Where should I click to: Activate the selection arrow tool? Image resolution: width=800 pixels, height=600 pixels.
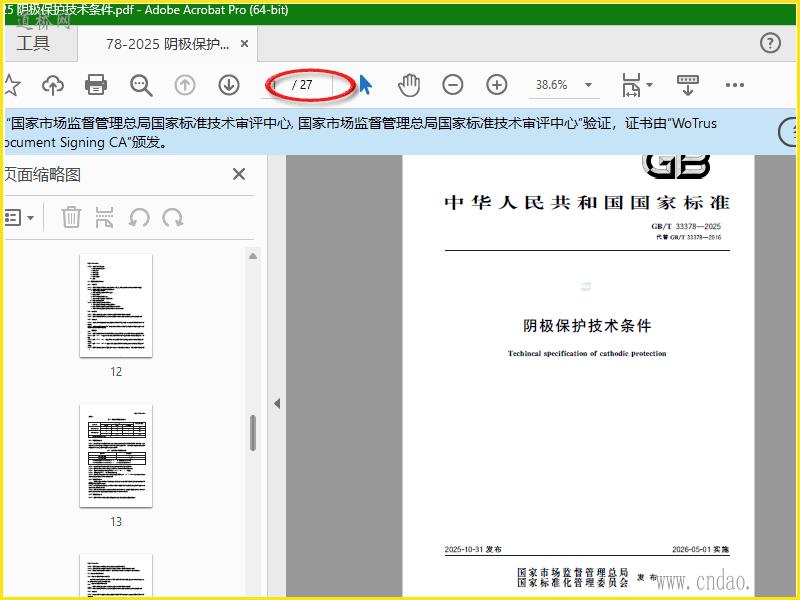tap(365, 85)
